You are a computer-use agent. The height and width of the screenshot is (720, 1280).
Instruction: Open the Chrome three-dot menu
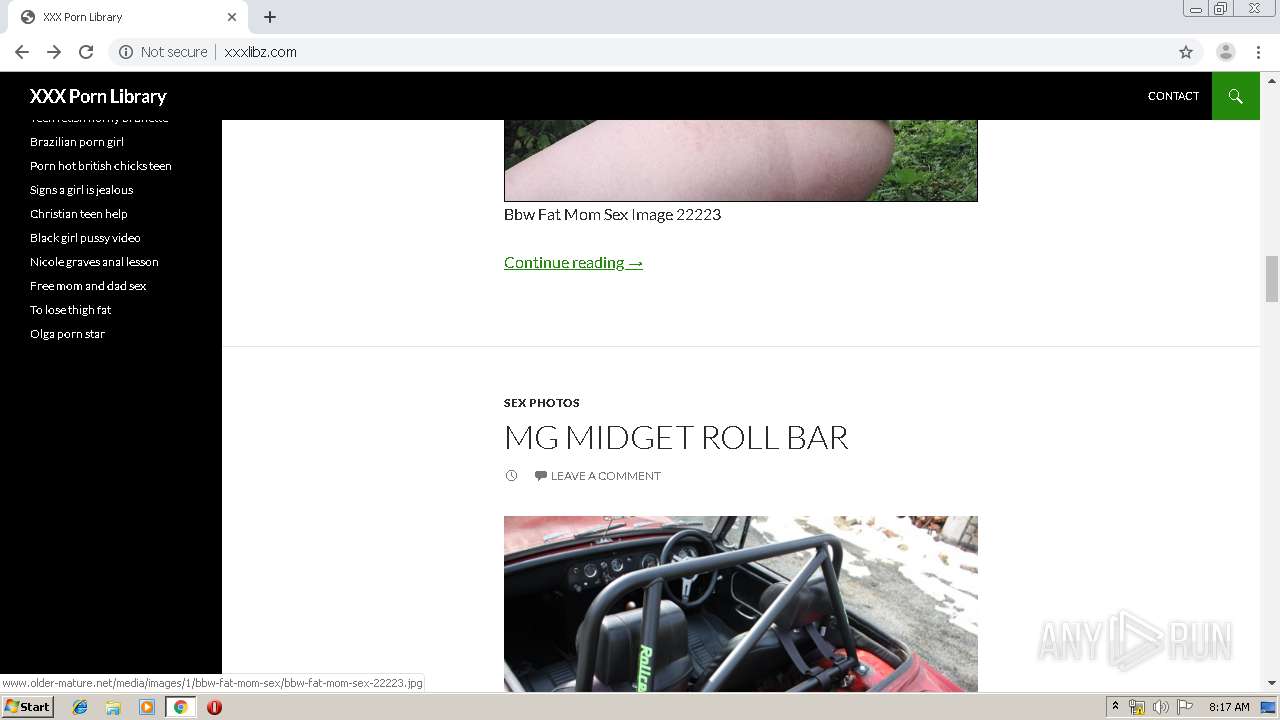tap(1258, 52)
